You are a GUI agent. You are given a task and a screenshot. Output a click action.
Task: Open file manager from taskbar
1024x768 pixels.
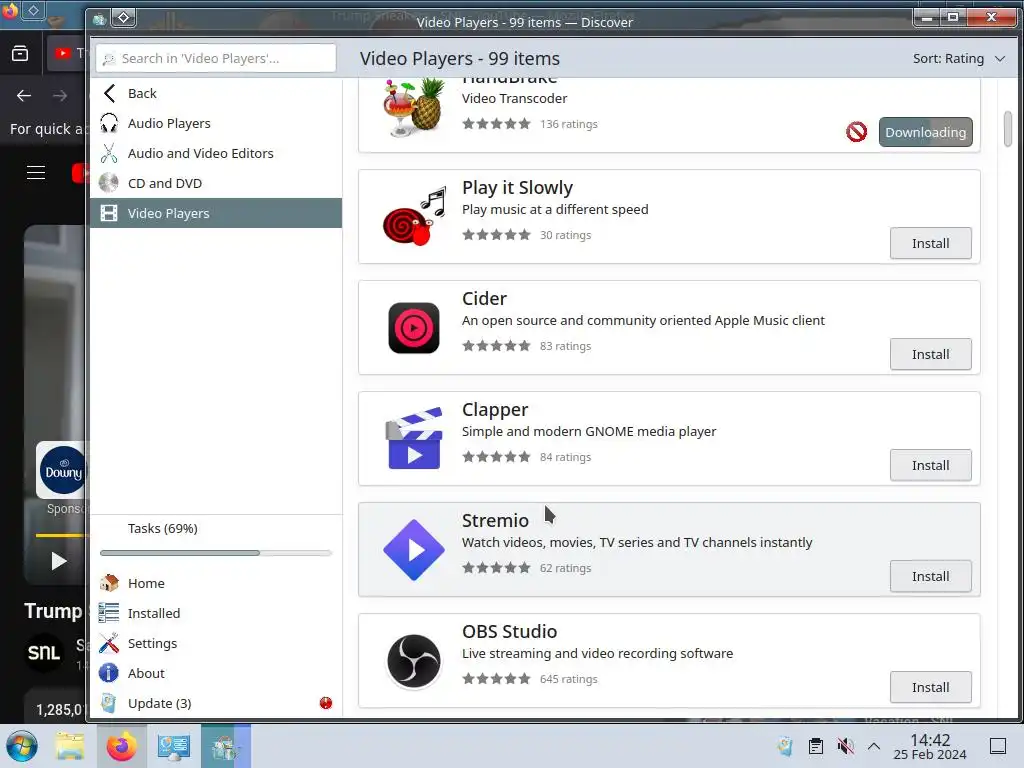(70, 746)
